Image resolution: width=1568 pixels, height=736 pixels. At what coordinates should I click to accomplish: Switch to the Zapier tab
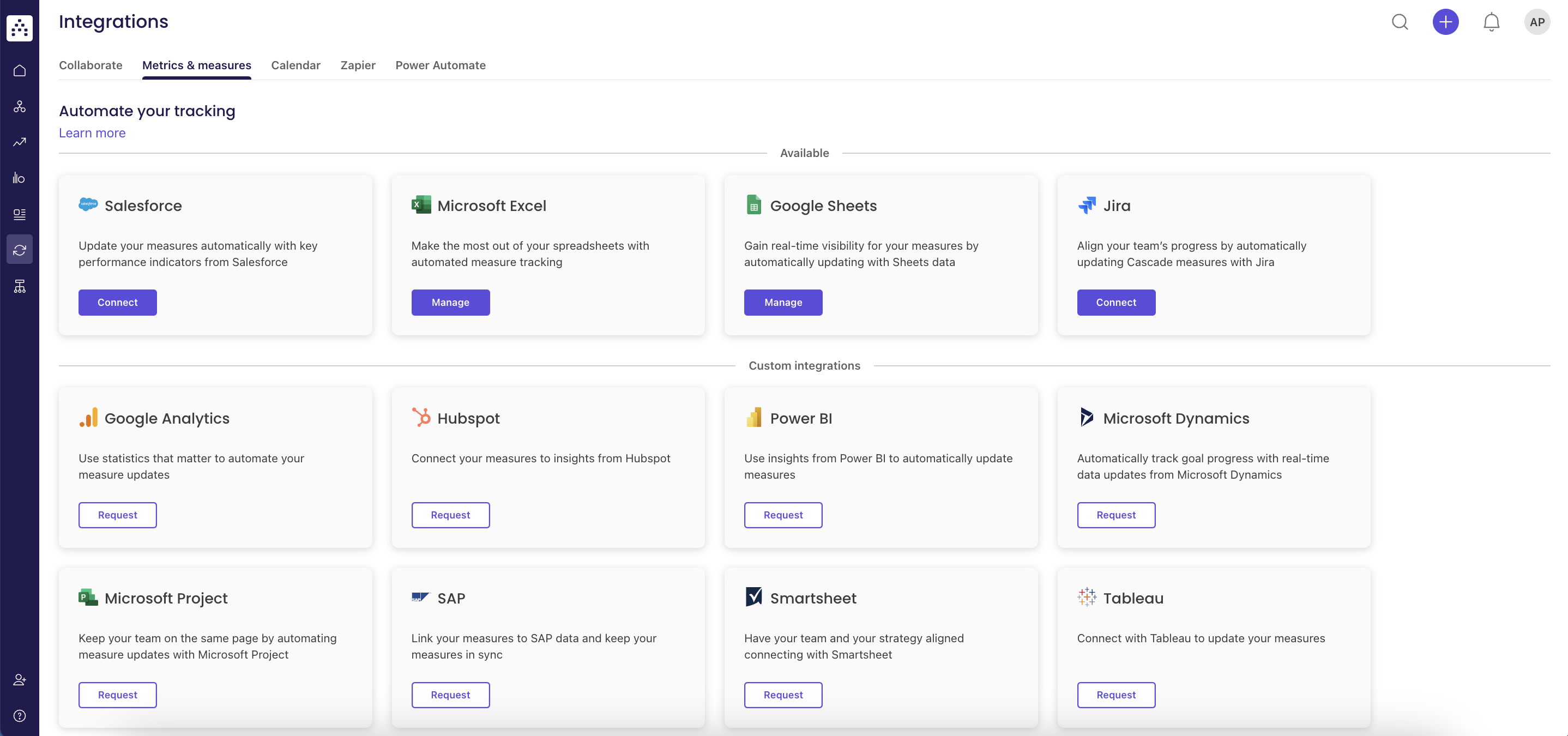pyautogui.click(x=358, y=65)
